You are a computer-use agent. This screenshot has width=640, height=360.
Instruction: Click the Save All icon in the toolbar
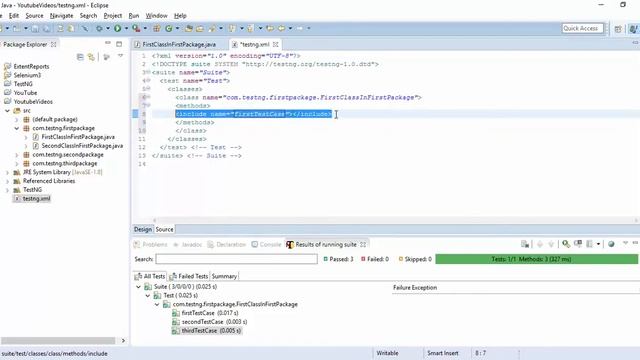47,28
